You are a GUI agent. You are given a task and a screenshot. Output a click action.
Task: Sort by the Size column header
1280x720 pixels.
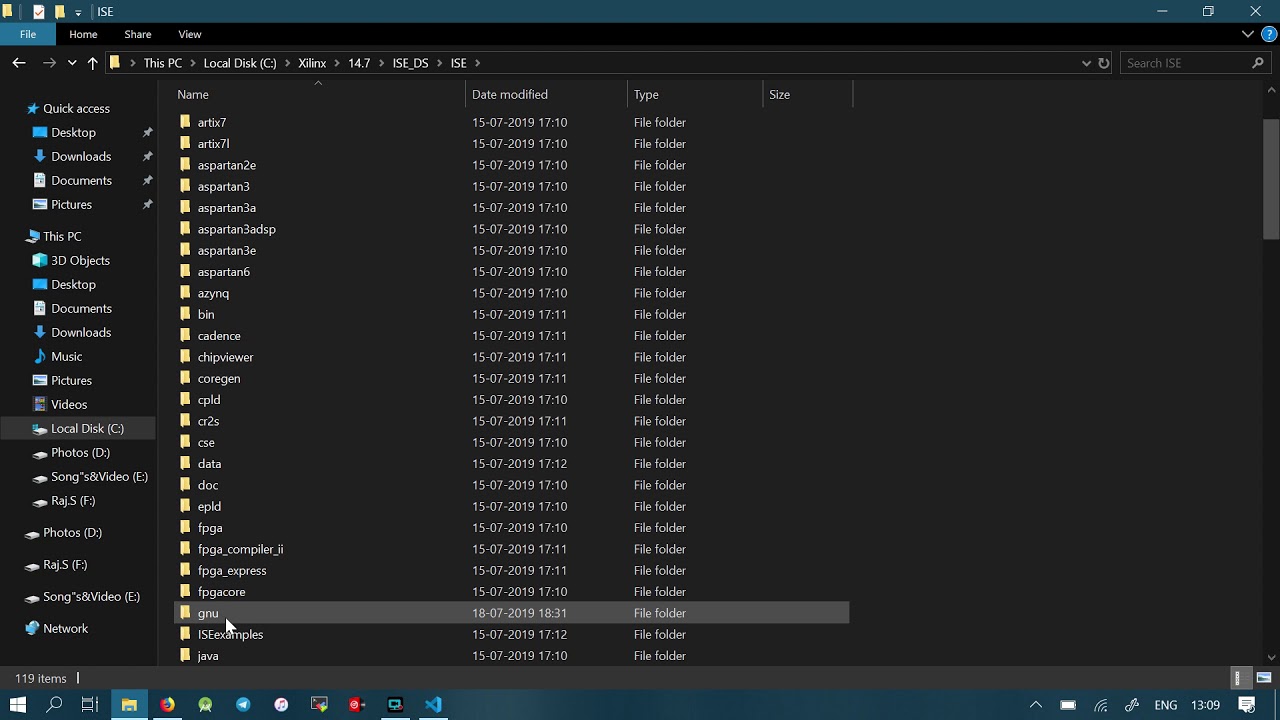780,94
